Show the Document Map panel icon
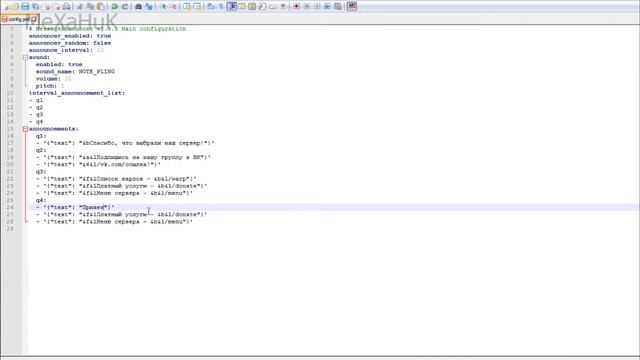The height and width of the screenshot is (360, 640). click(252, 7)
